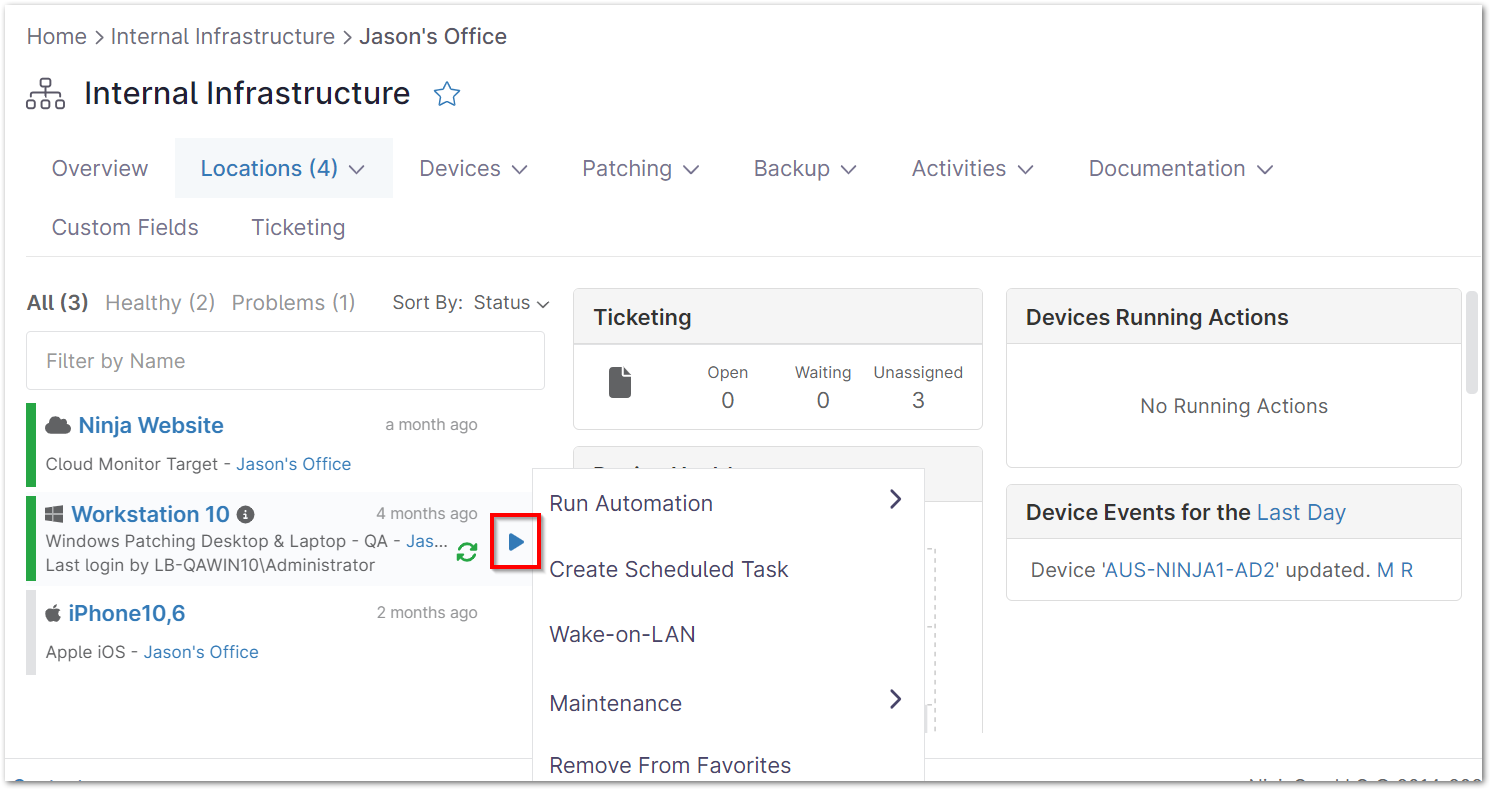Click the Last Day link in Device Events
Screen dimensions: 1491x790
point(1301,513)
